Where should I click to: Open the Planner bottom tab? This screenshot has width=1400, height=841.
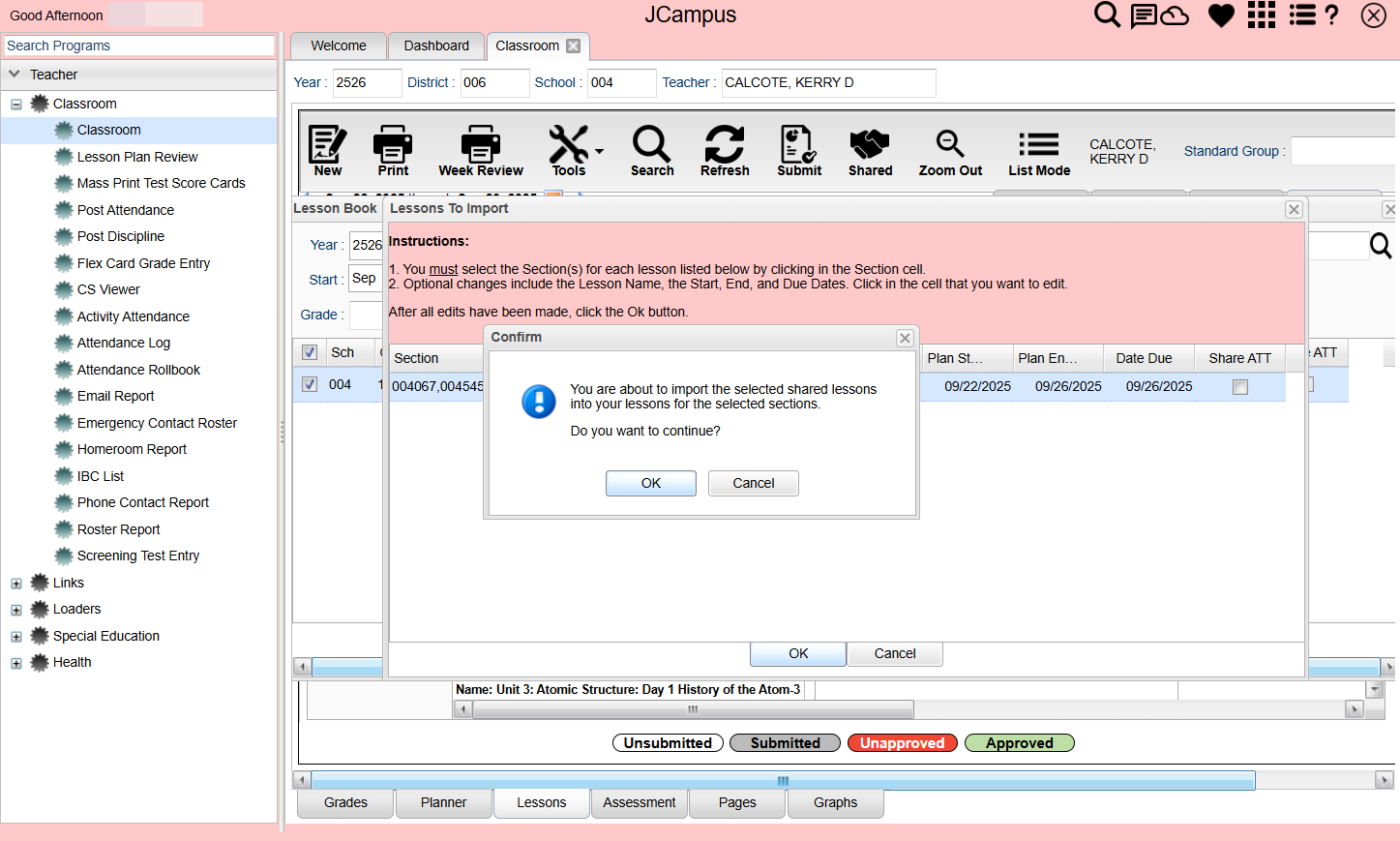[x=443, y=803]
